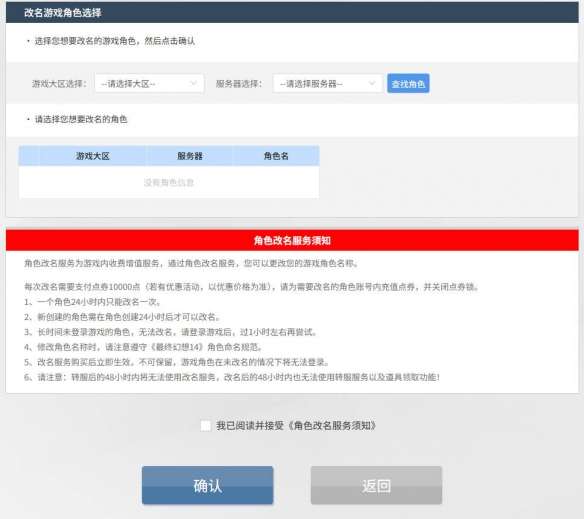Click the 改名游戏角色选择 title bar

(x=292, y=12)
